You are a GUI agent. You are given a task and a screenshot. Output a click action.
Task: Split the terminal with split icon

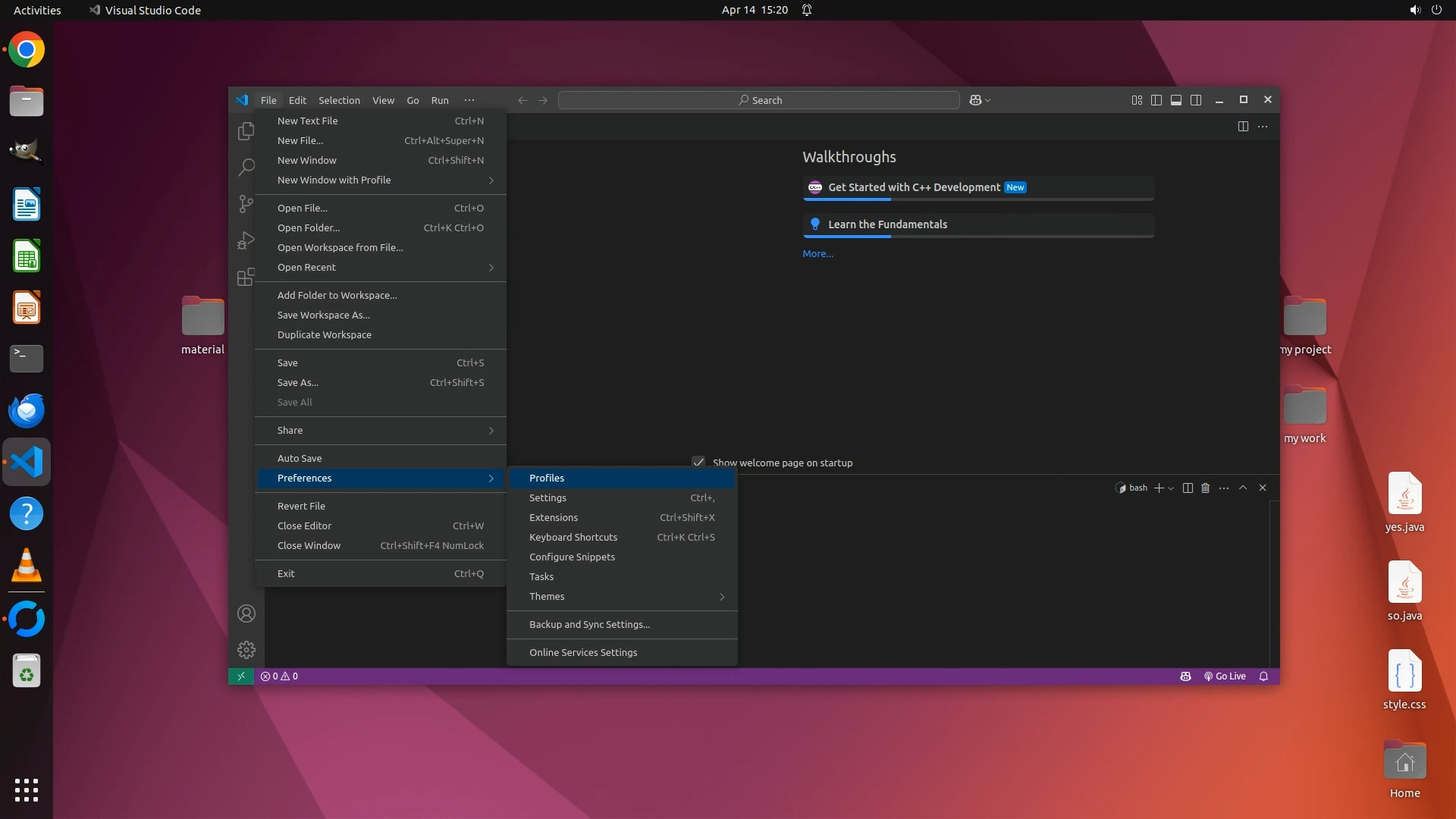(1188, 488)
